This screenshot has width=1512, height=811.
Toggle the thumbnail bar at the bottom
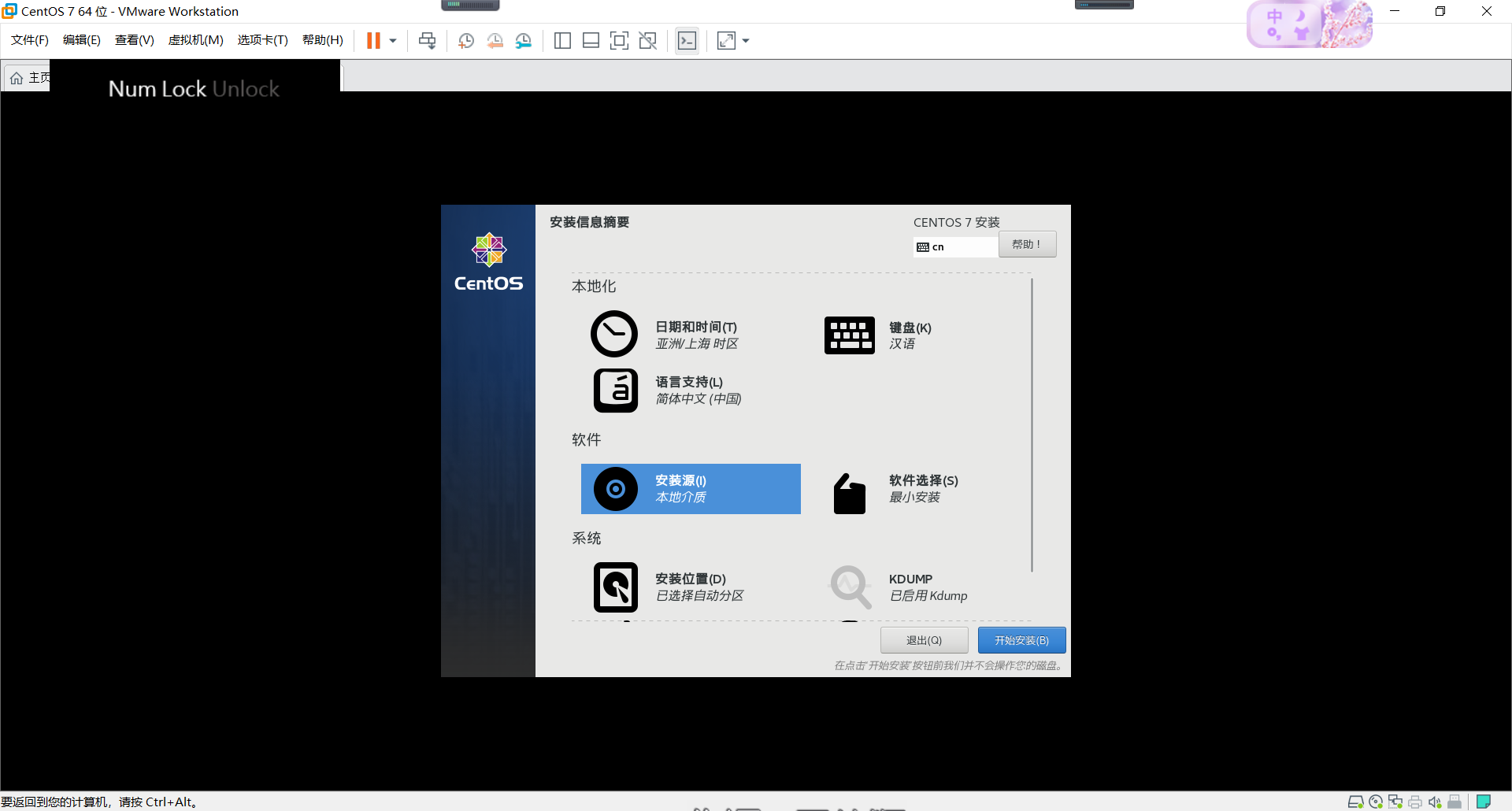tap(591, 41)
